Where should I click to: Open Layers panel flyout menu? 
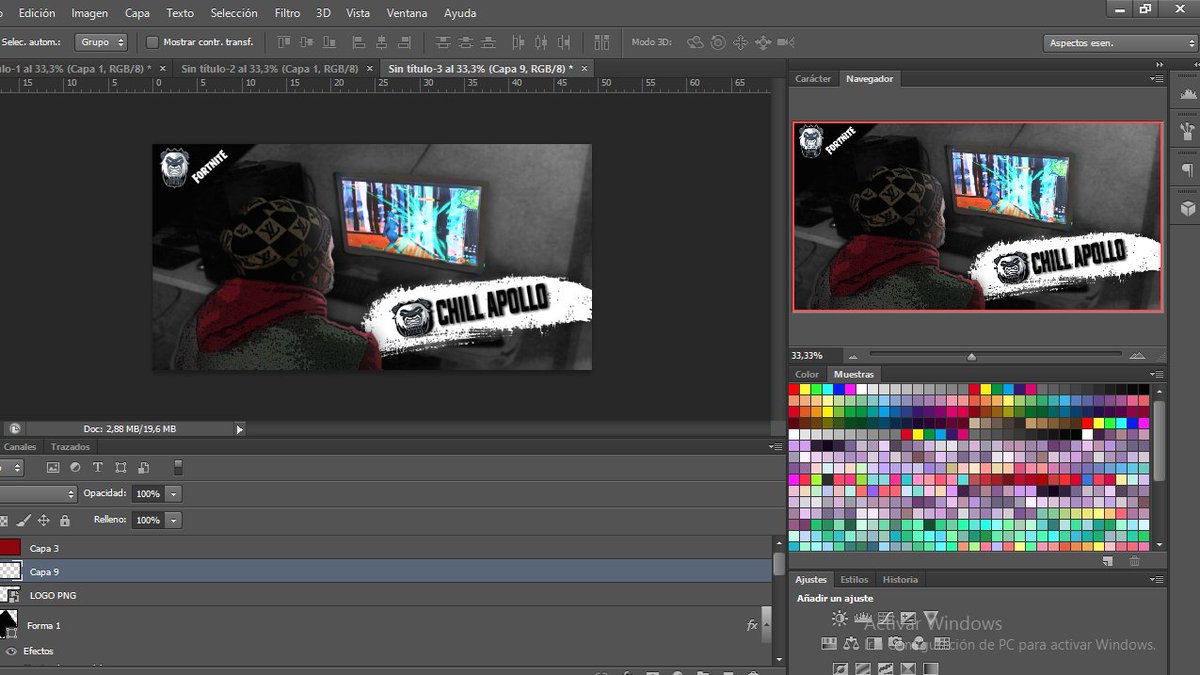(x=777, y=447)
